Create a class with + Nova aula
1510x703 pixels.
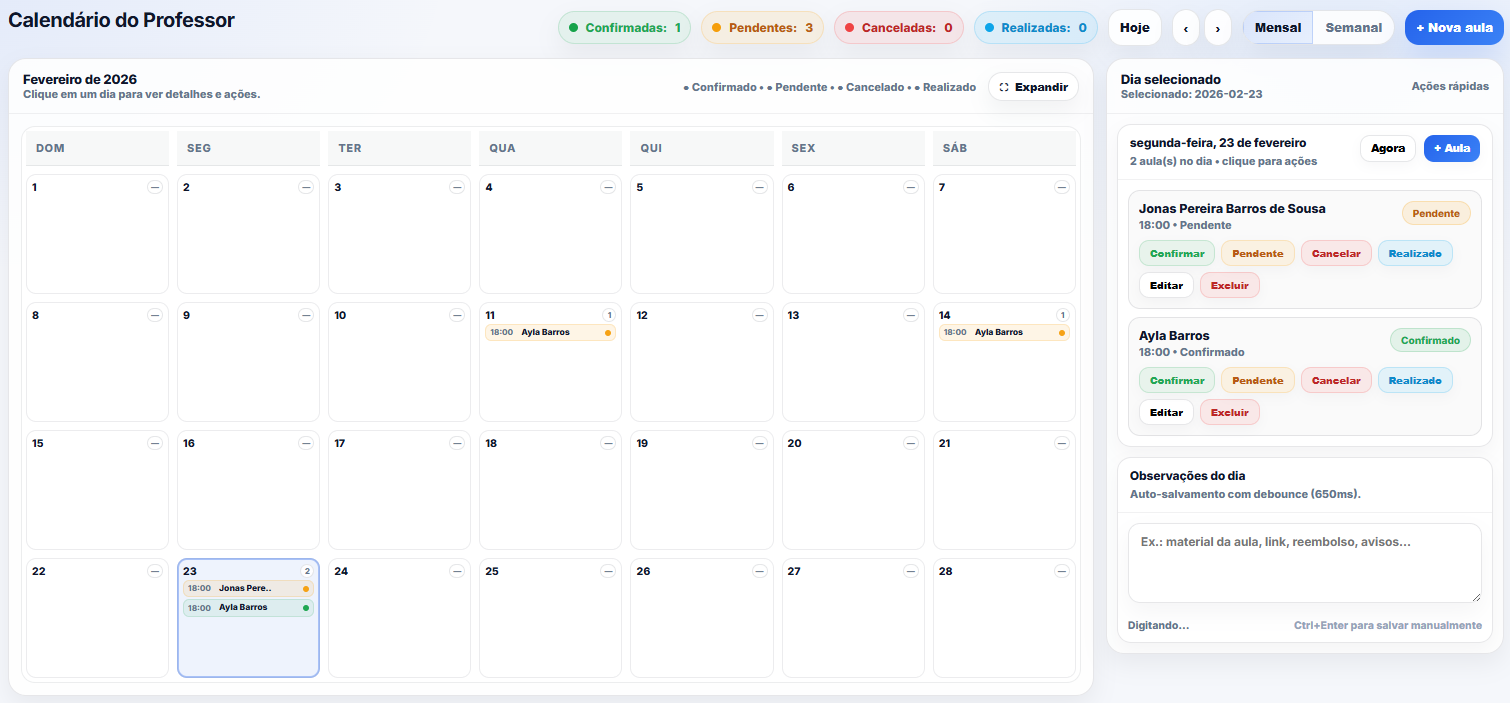pyautogui.click(x=1454, y=27)
